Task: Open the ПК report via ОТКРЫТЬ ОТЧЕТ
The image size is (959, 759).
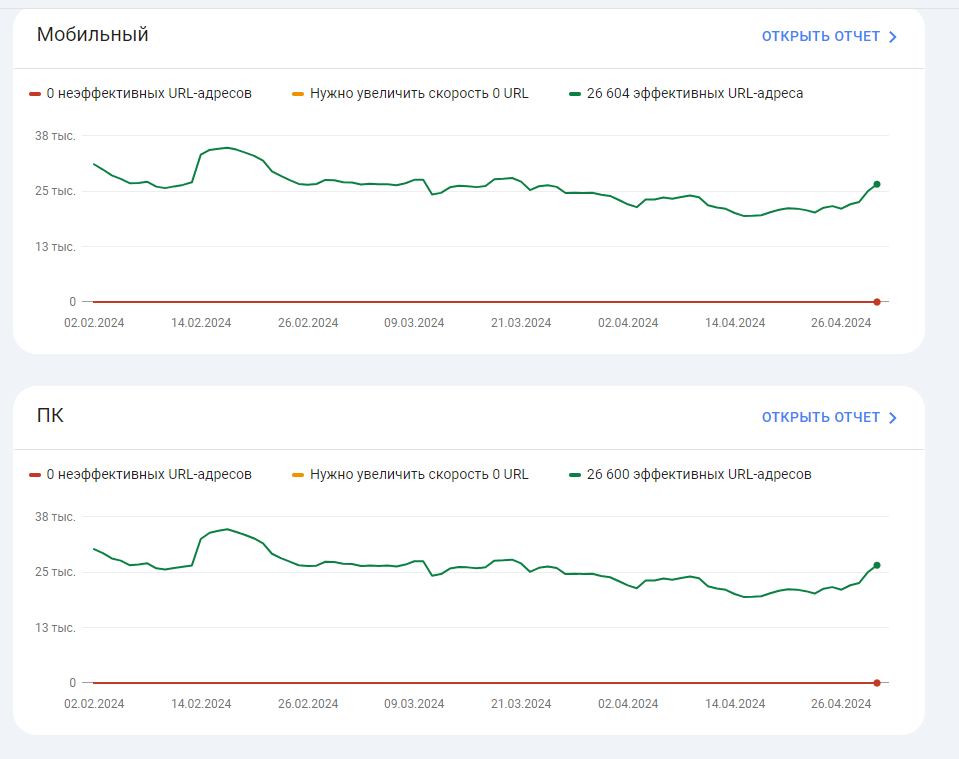Action: pyautogui.click(x=820, y=418)
